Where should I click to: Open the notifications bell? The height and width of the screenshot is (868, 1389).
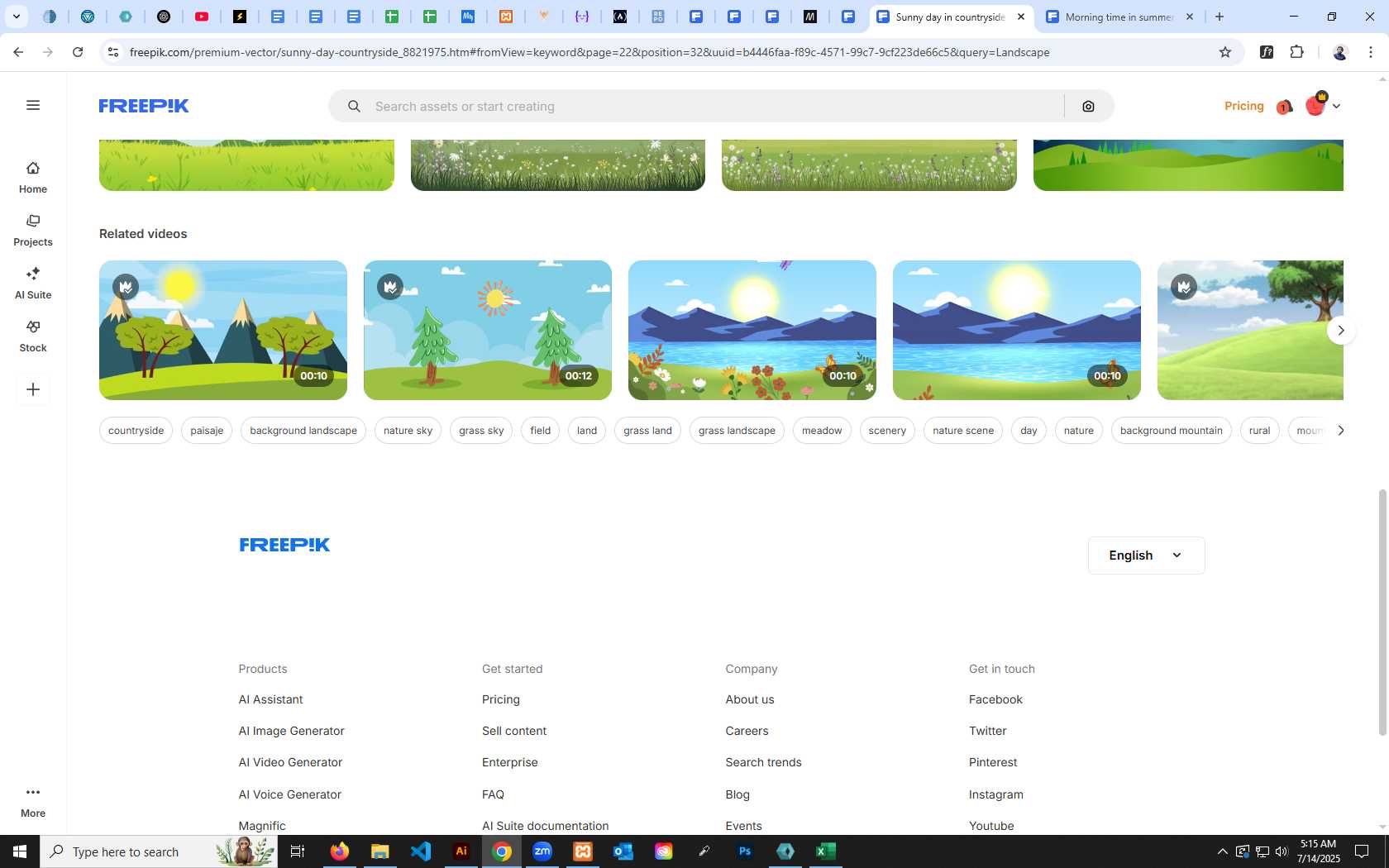pos(1284,107)
